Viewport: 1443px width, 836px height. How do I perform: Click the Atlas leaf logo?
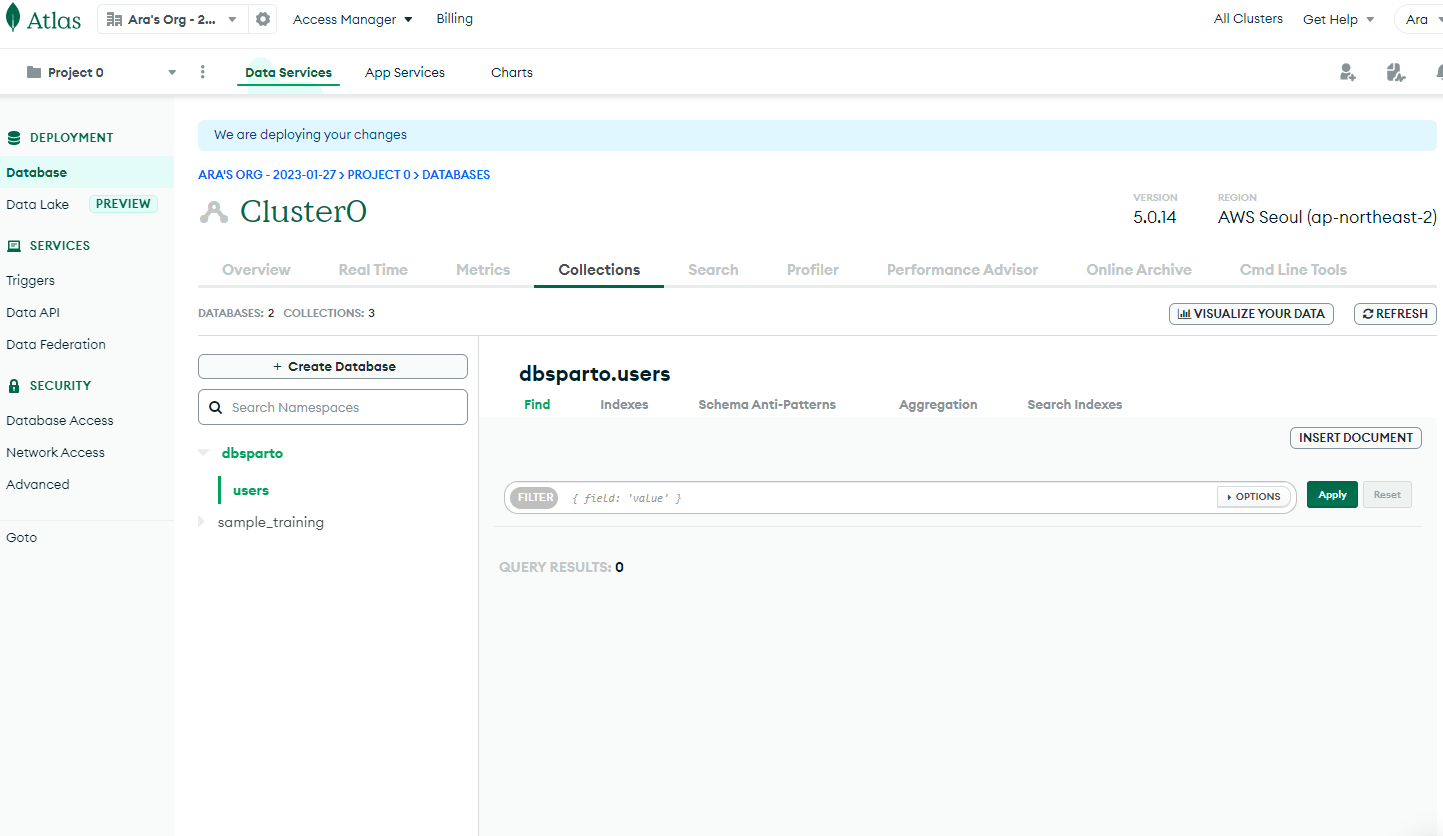click(13, 19)
